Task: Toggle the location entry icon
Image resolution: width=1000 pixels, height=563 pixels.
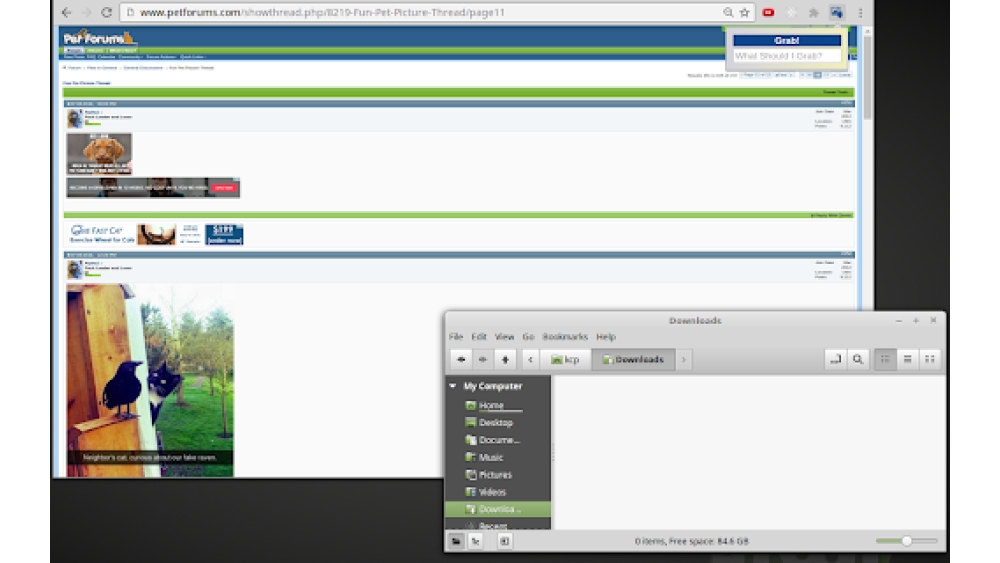Action: point(835,360)
